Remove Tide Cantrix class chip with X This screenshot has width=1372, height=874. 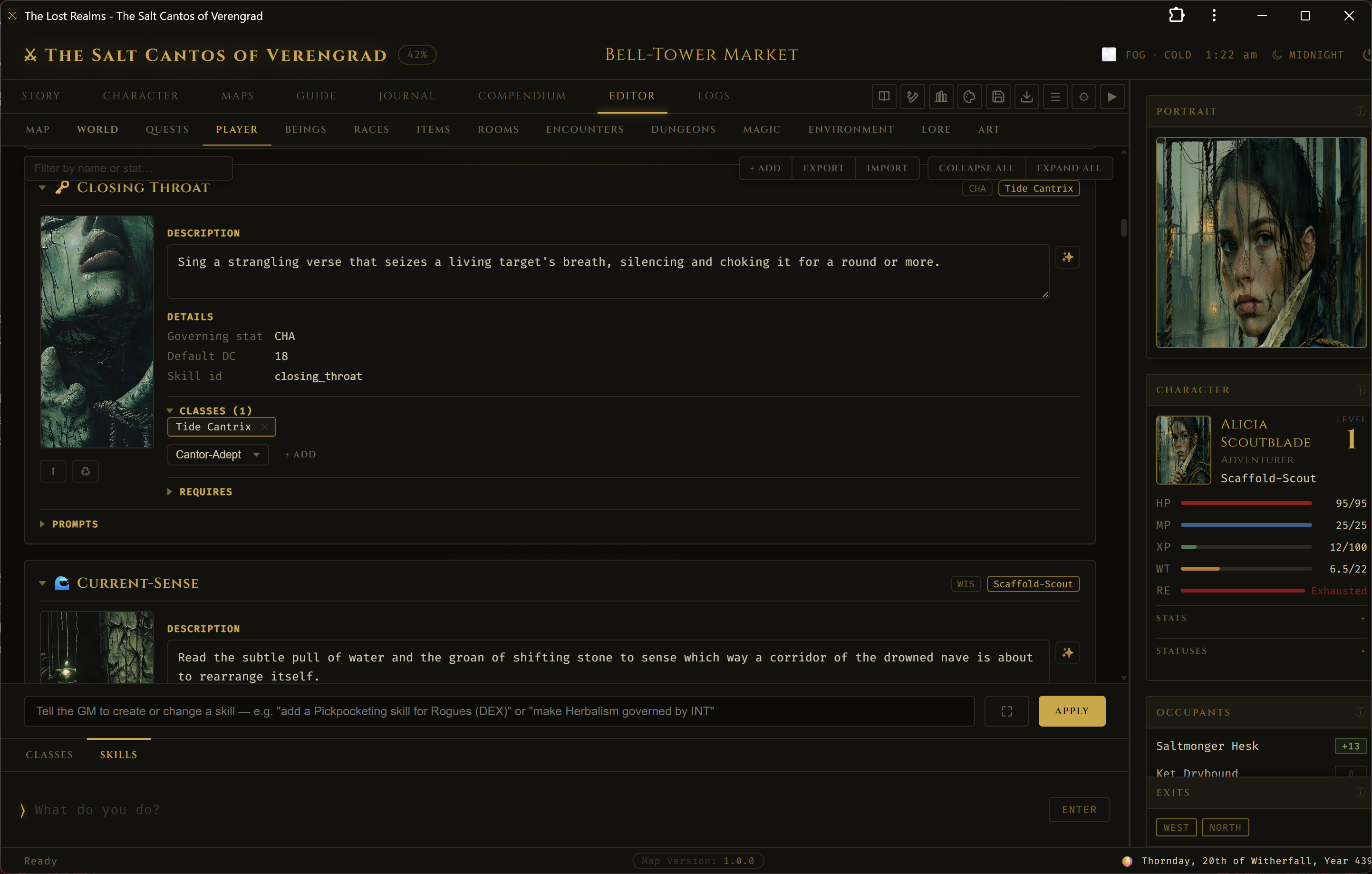[x=264, y=427]
